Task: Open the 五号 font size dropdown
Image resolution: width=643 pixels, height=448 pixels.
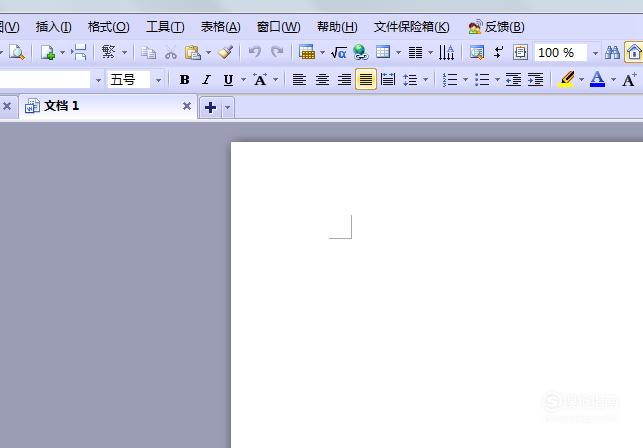Action: pos(158,80)
